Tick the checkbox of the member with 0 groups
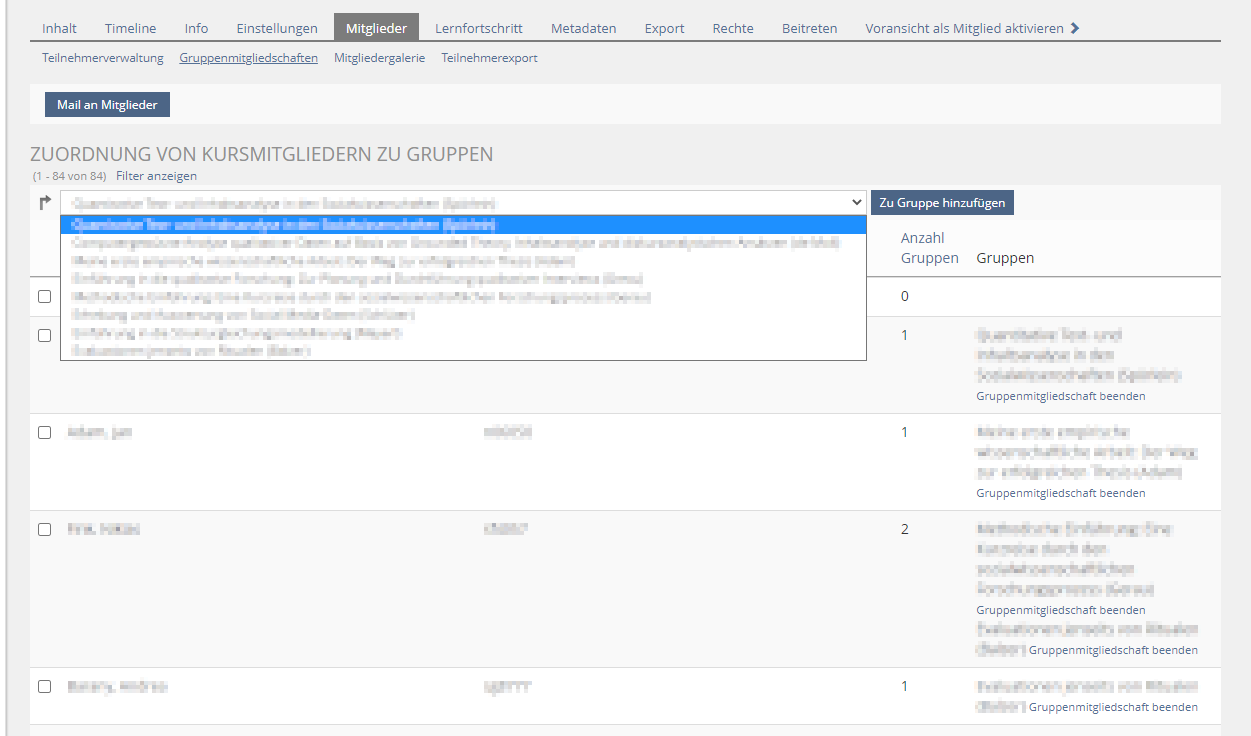The image size is (1251, 736). 44,297
